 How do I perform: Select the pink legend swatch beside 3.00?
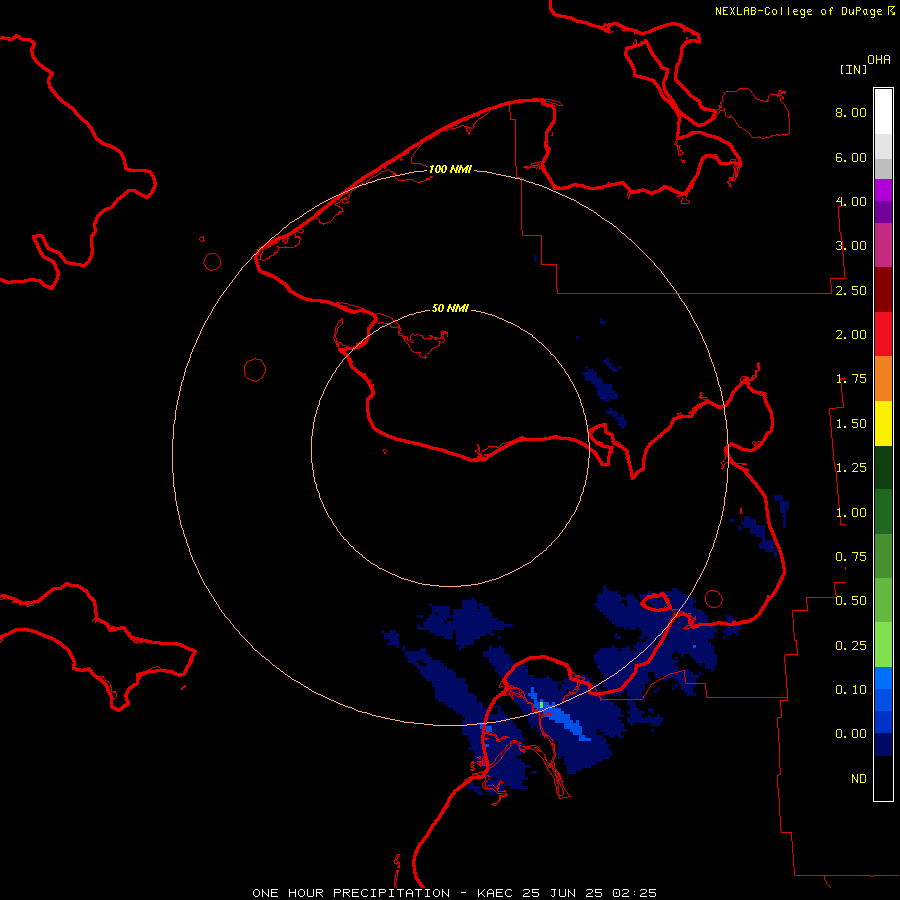[x=883, y=246]
